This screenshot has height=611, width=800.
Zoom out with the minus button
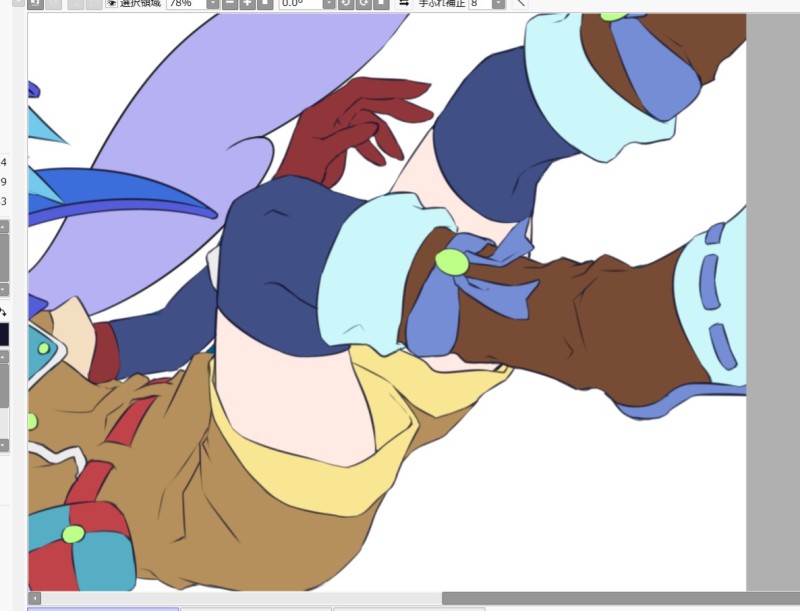[x=230, y=4]
